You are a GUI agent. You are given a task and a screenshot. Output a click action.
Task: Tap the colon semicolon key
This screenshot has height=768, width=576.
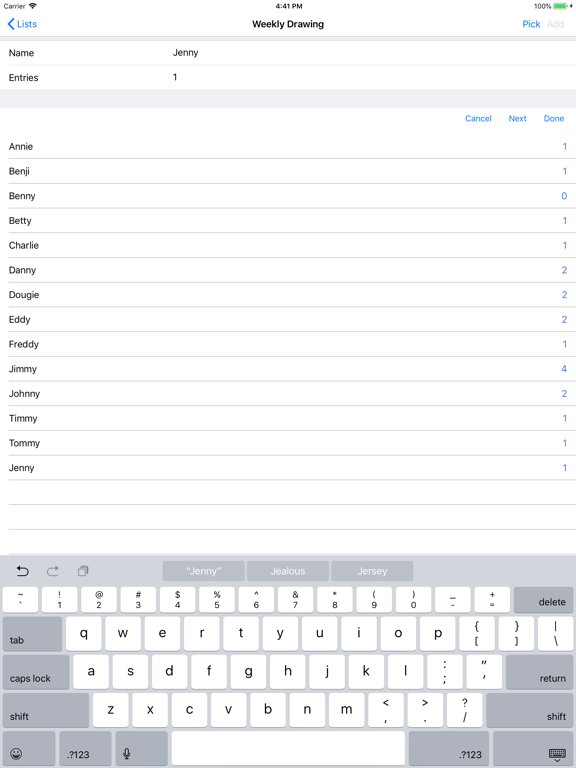[x=445, y=672]
